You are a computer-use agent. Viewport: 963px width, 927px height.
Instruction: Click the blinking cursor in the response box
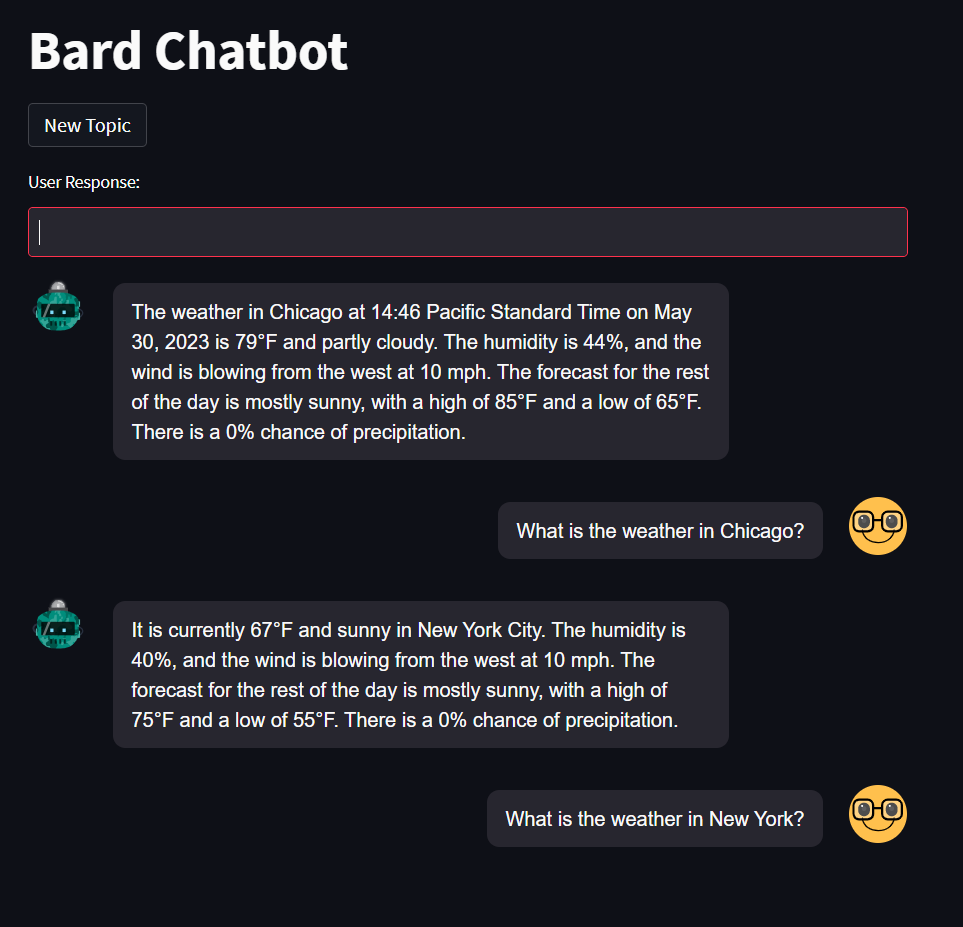click(x=40, y=231)
